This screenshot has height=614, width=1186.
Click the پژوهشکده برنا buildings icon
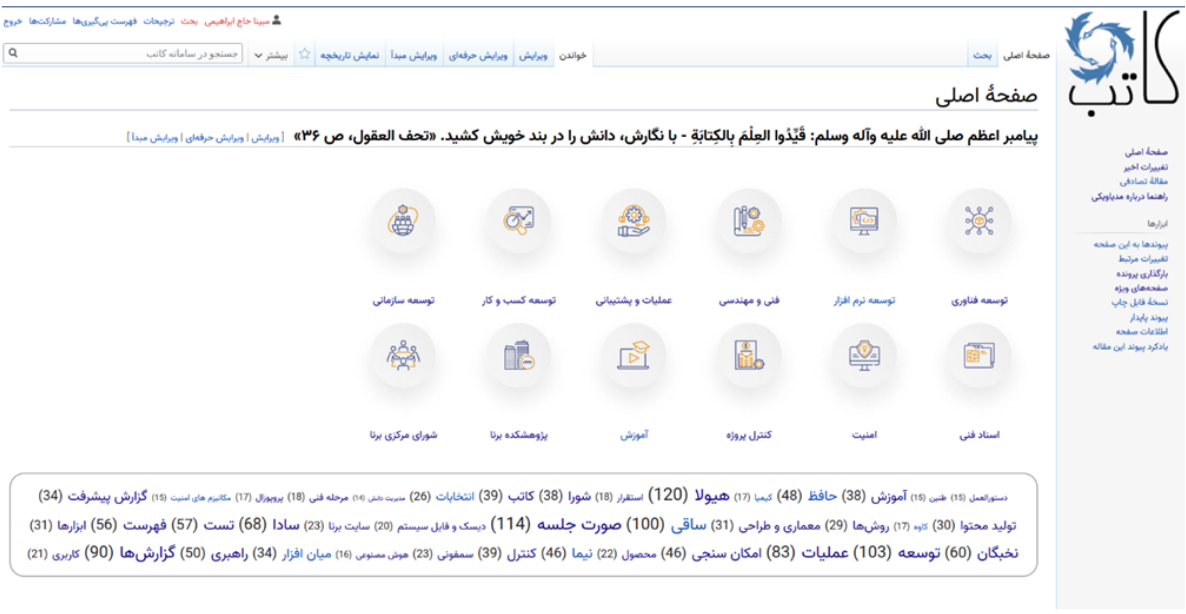pos(519,355)
